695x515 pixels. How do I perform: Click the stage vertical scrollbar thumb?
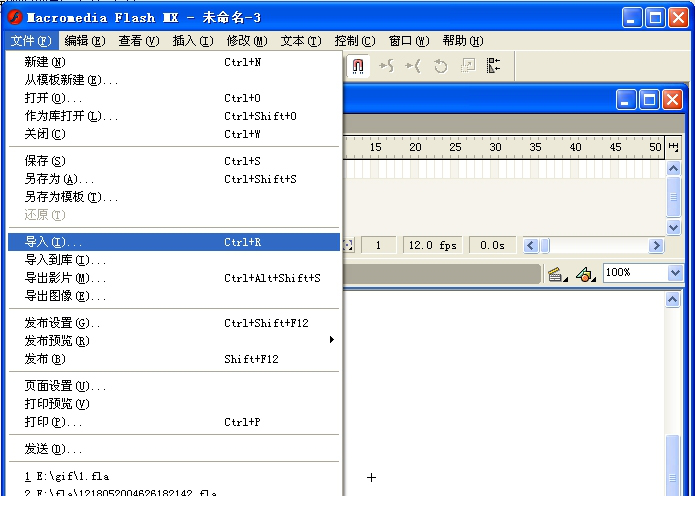673,465
